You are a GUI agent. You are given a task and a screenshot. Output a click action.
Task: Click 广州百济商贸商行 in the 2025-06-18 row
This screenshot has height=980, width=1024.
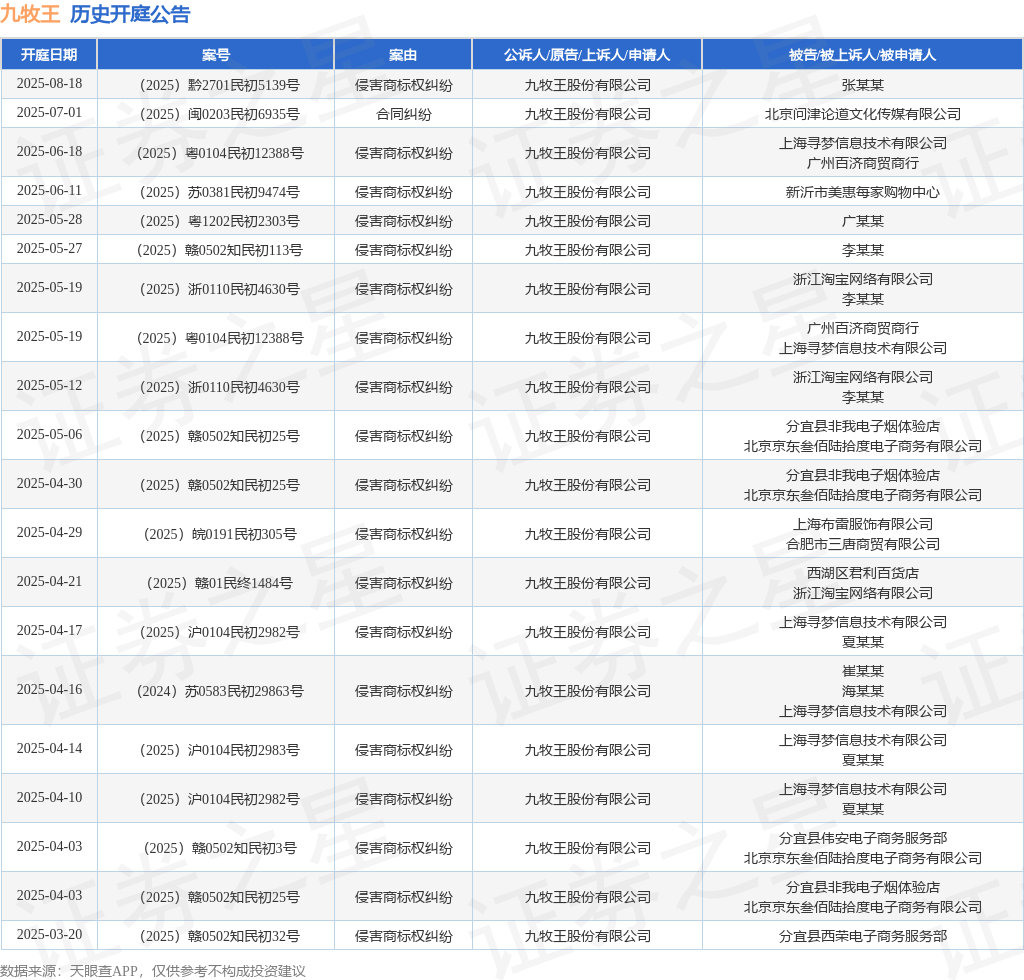coord(863,163)
